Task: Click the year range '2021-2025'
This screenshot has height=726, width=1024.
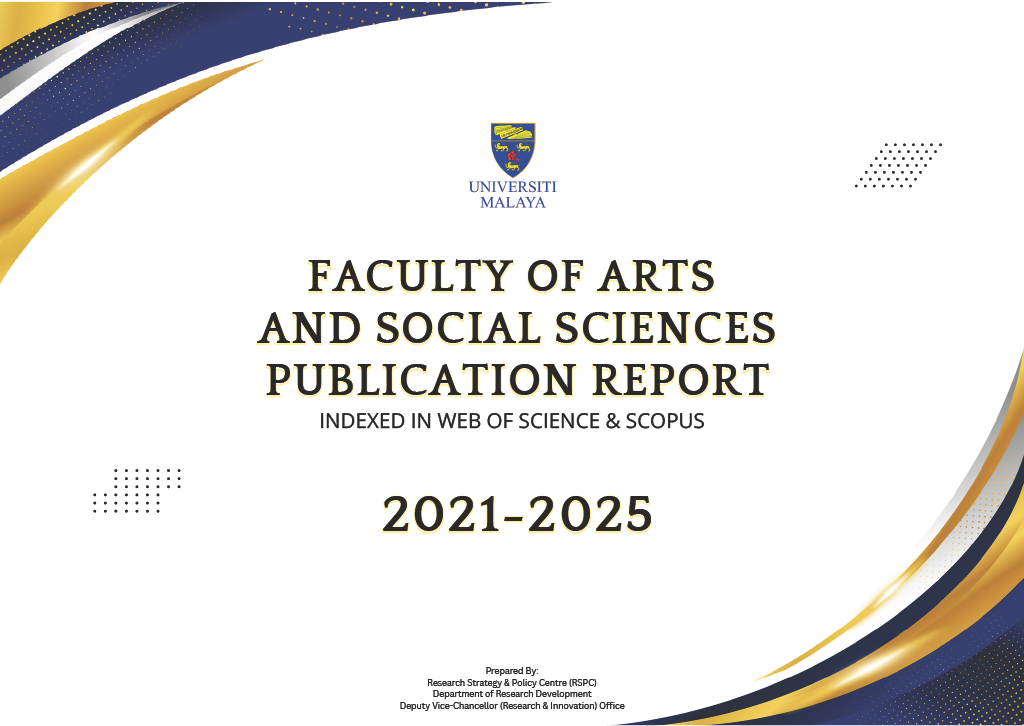Action: (x=517, y=514)
